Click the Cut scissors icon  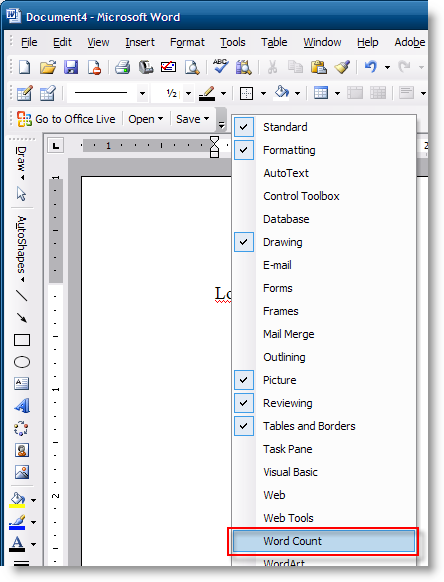point(272,68)
